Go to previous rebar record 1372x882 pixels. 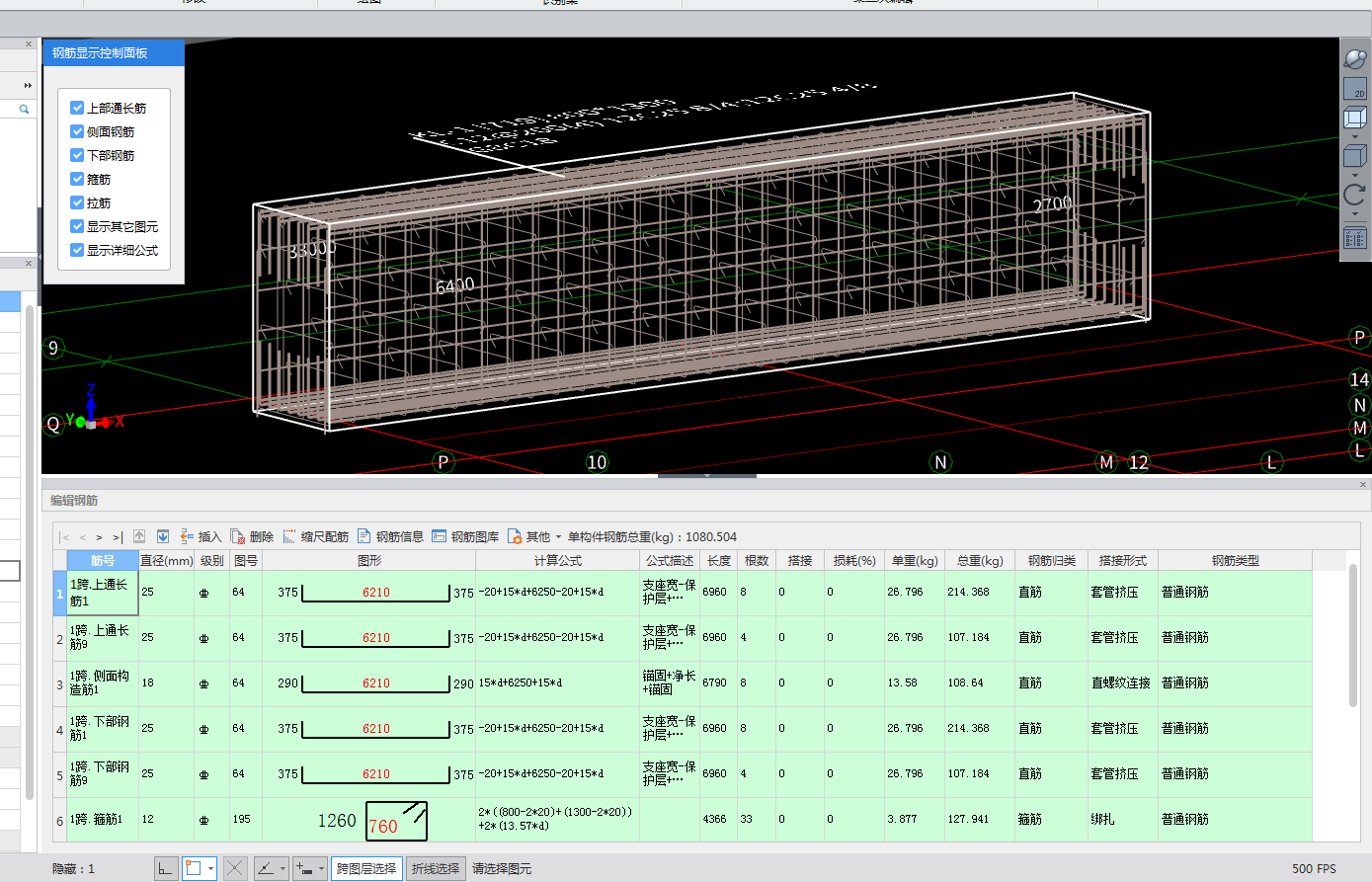point(83,537)
